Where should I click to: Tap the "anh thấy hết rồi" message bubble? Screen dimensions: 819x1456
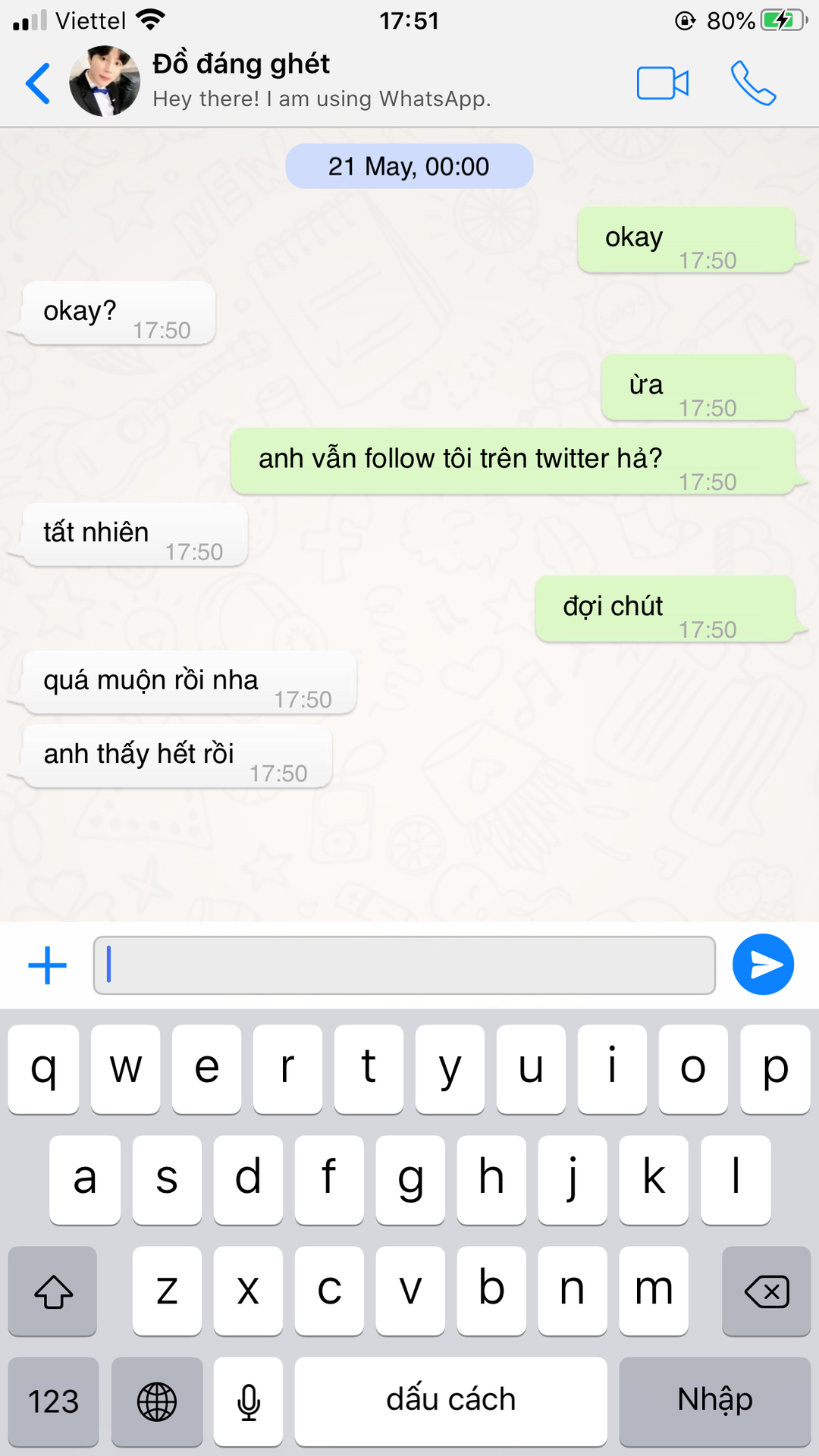[x=177, y=756]
